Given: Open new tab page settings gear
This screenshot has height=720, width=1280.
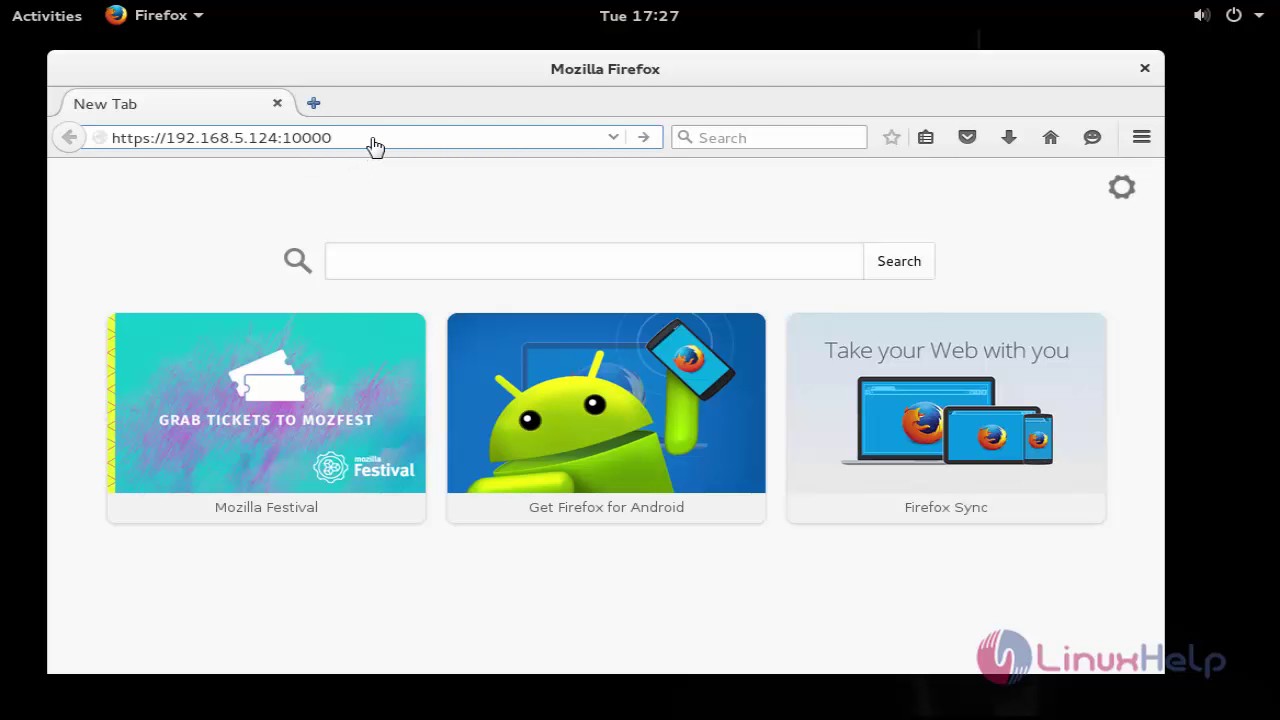Looking at the screenshot, I should pyautogui.click(x=1122, y=187).
